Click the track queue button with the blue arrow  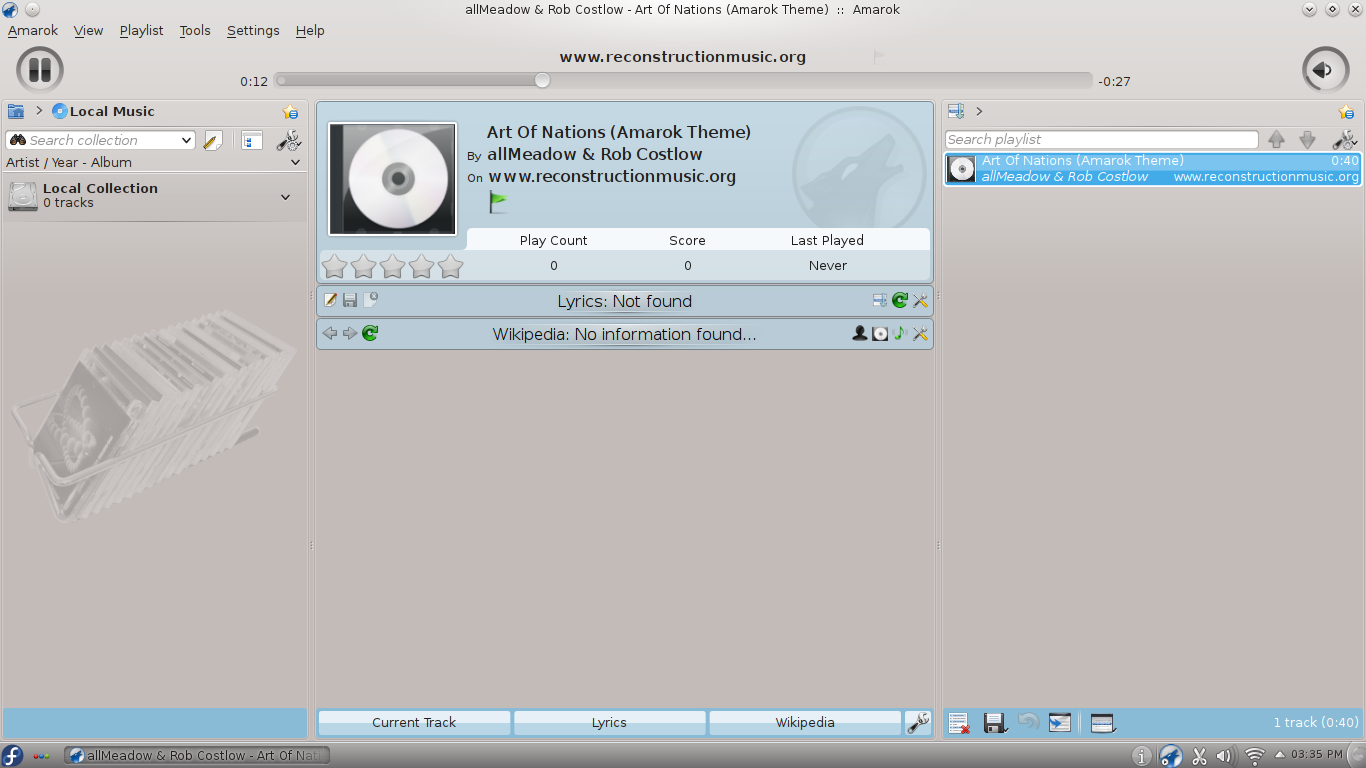coord(1060,722)
